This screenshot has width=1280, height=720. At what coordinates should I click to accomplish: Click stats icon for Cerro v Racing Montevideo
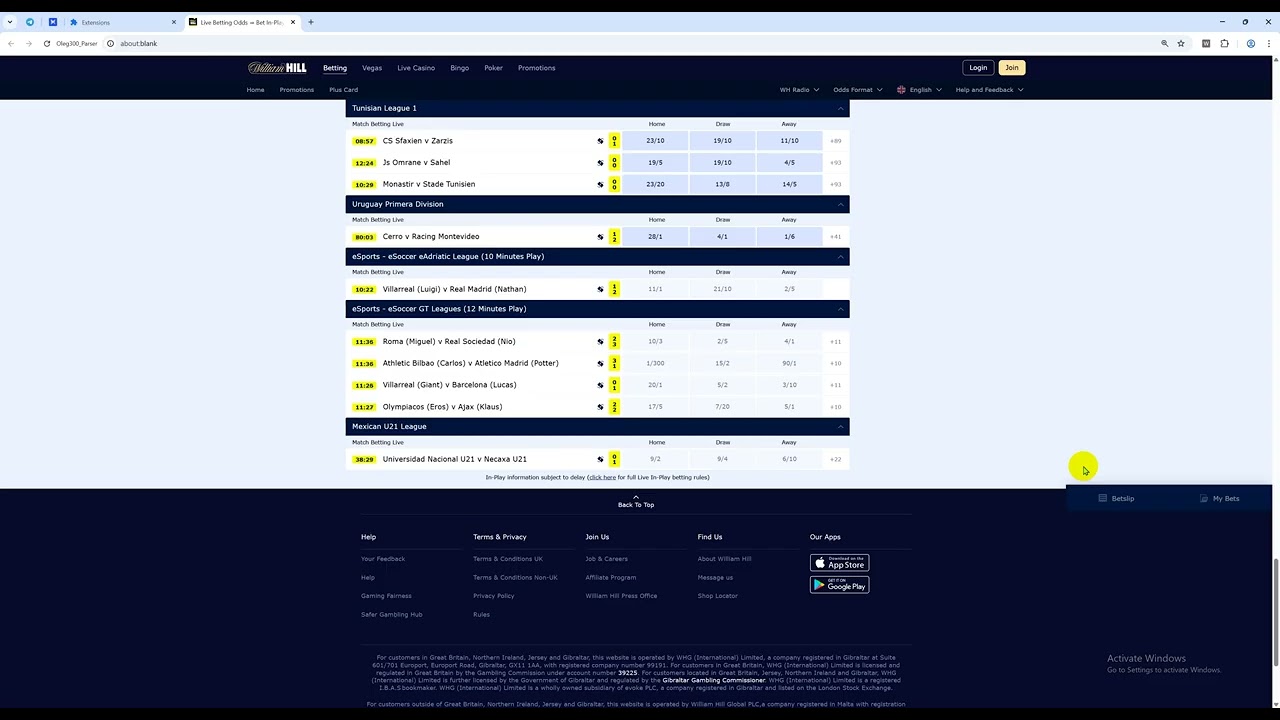(x=601, y=237)
